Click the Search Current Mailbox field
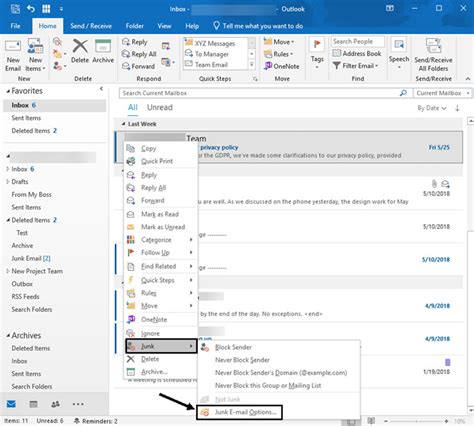Viewport: 474px width, 426px height. pyautogui.click(x=259, y=93)
